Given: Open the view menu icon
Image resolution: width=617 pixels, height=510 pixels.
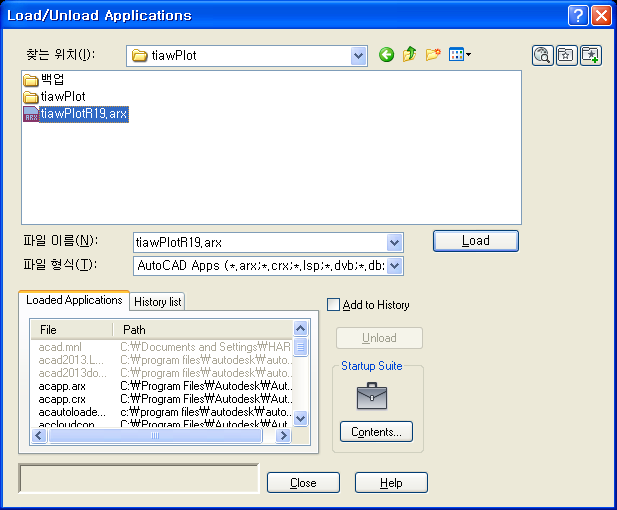Looking at the screenshot, I should (460, 54).
